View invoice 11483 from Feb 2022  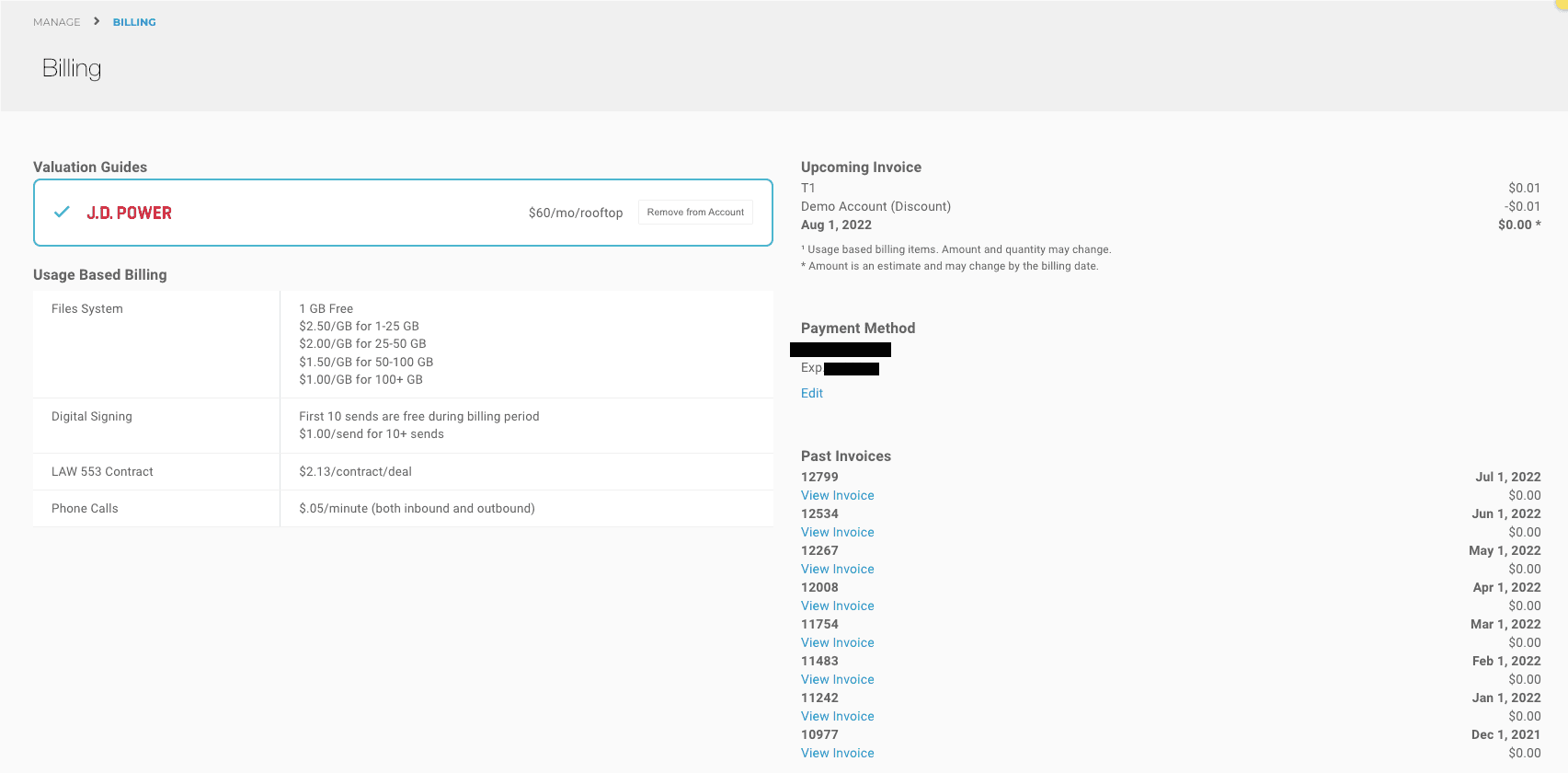pos(837,679)
